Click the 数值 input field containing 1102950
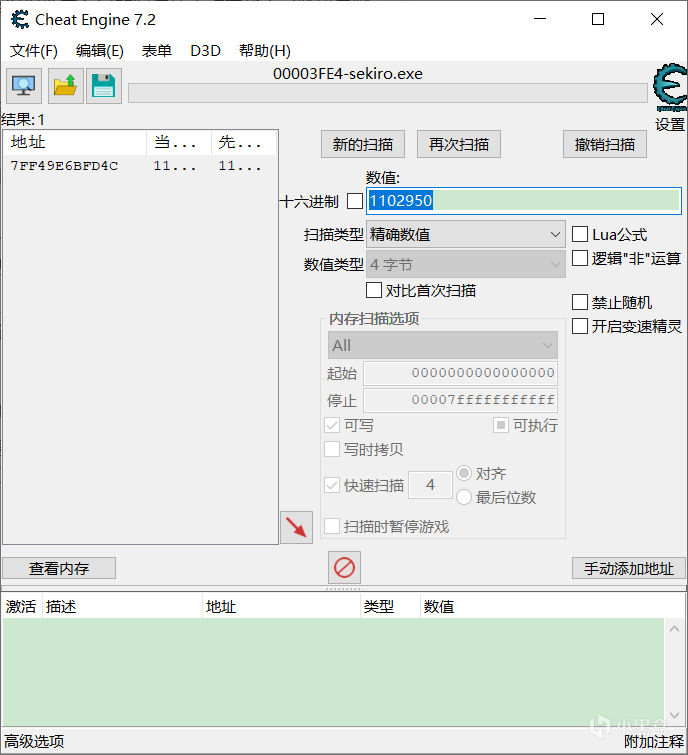The image size is (688, 755). [522, 201]
